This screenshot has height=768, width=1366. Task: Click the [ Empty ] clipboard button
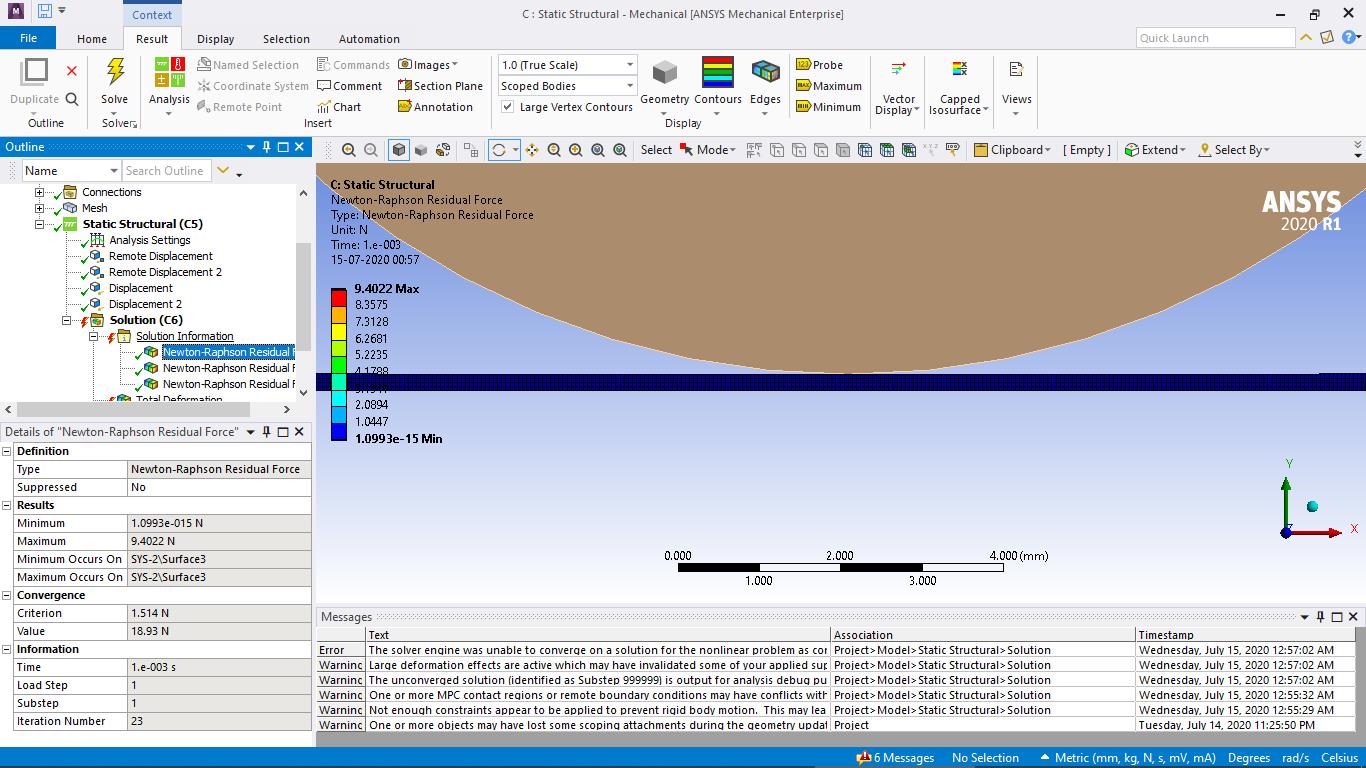click(x=1087, y=150)
